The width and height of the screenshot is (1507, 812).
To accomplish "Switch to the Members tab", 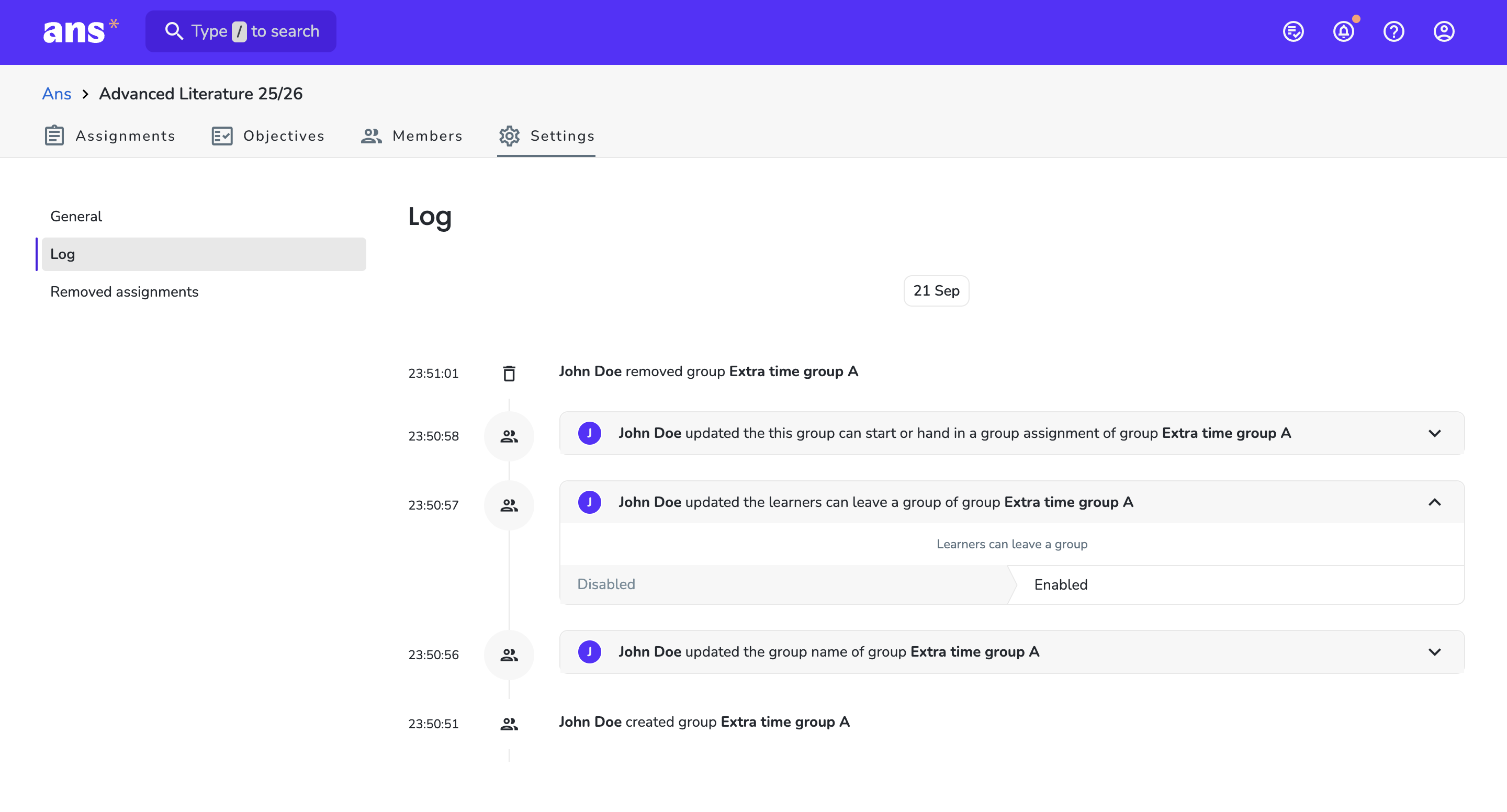I will (x=412, y=136).
